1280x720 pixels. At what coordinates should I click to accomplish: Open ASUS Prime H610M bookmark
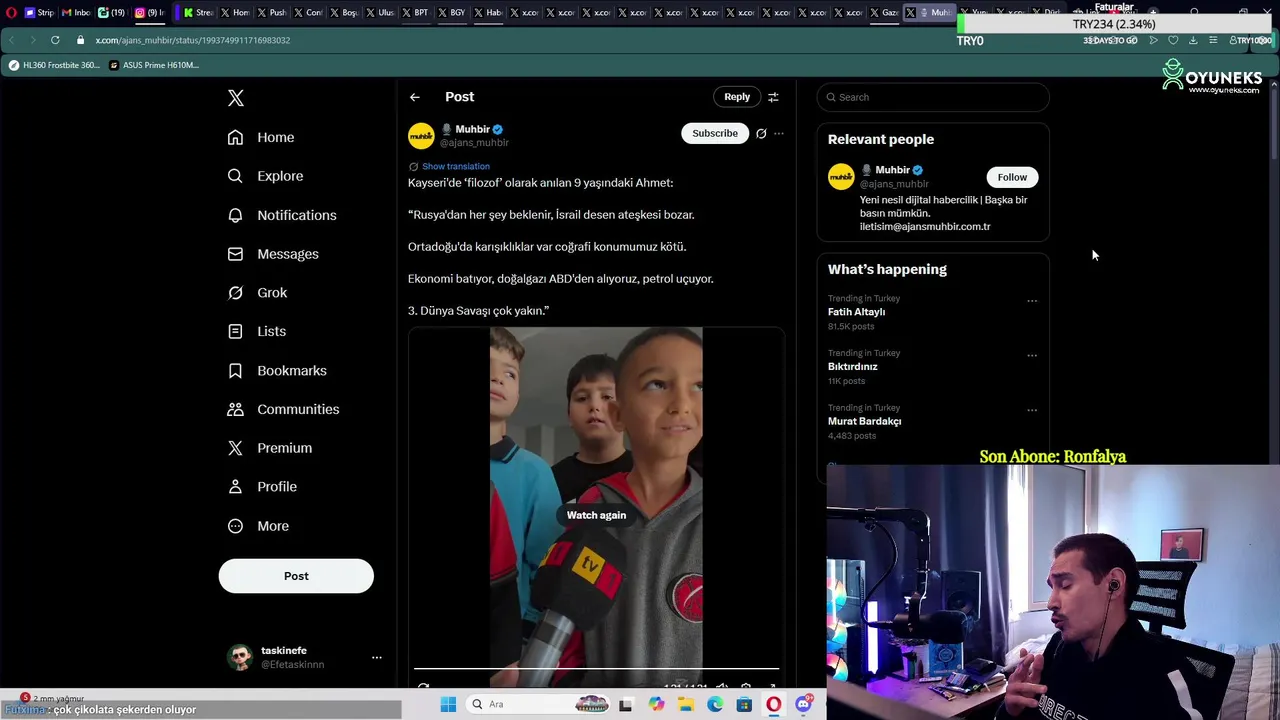point(154,65)
